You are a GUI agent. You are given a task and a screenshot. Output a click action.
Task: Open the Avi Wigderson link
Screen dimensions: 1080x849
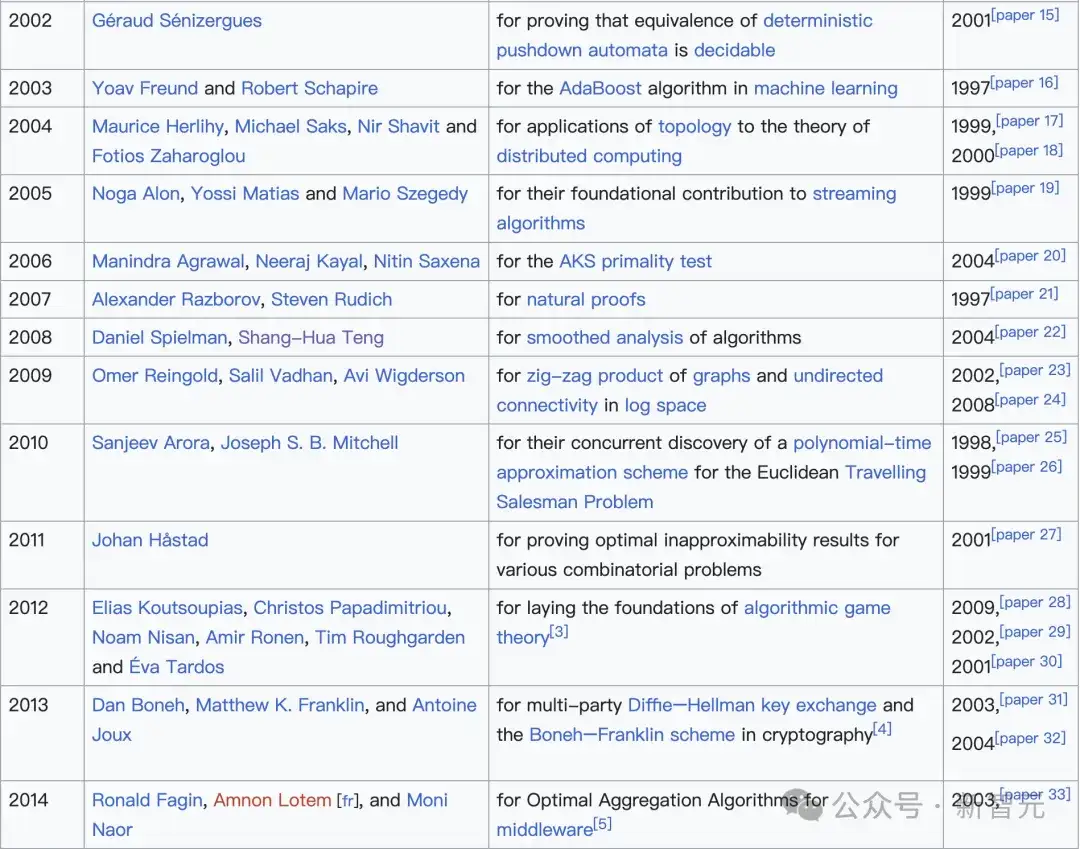pos(404,375)
